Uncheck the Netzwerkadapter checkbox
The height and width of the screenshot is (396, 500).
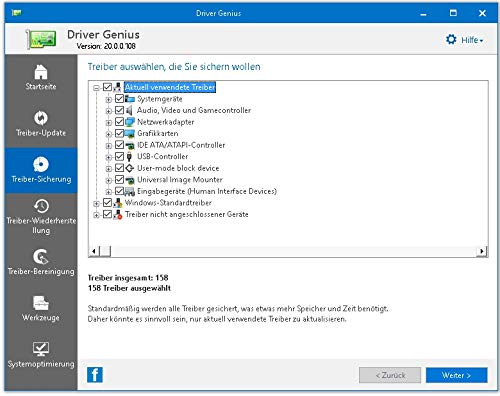coord(120,122)
